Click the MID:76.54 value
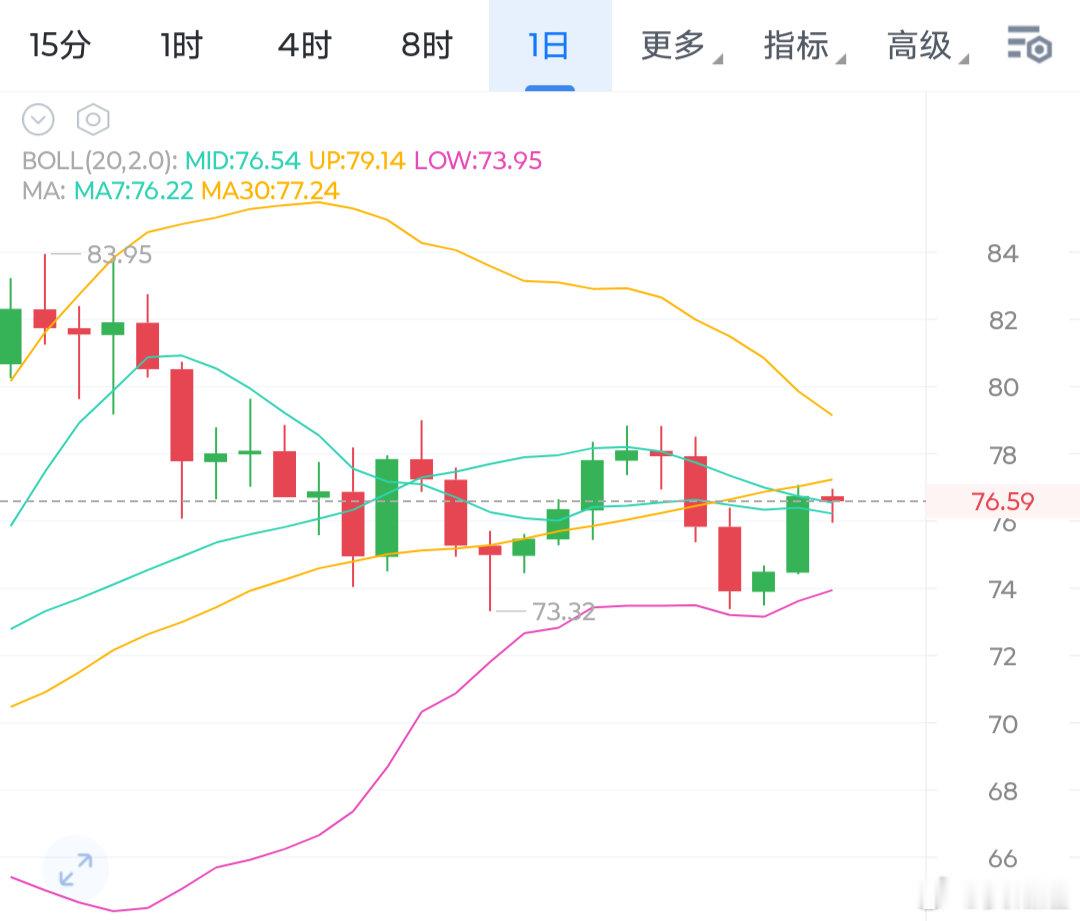This screenshot has width=1080, height=921. tap(242, 161)
